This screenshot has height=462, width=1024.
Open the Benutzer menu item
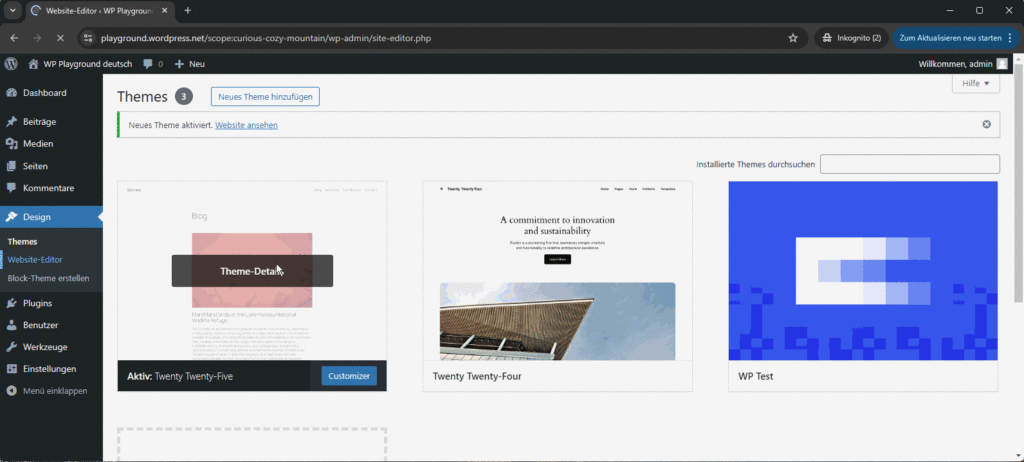(x=51, y=325)
